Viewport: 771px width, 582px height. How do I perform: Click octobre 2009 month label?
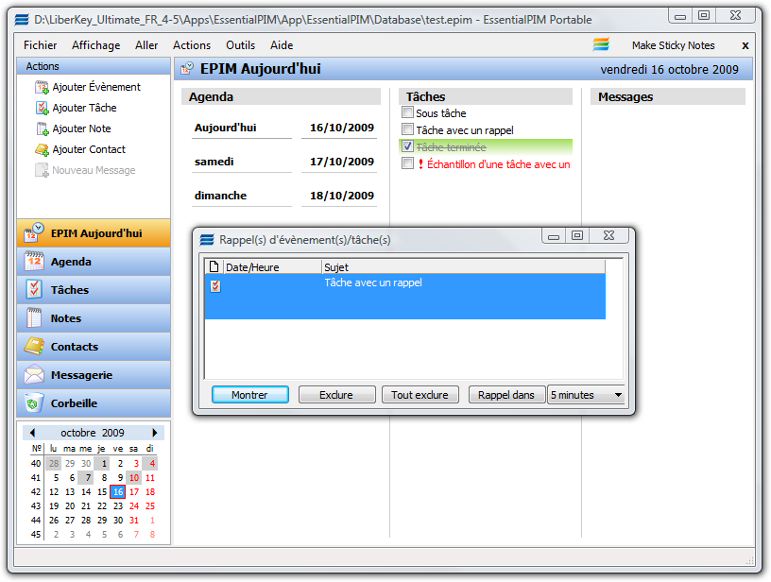pos(92,433)
